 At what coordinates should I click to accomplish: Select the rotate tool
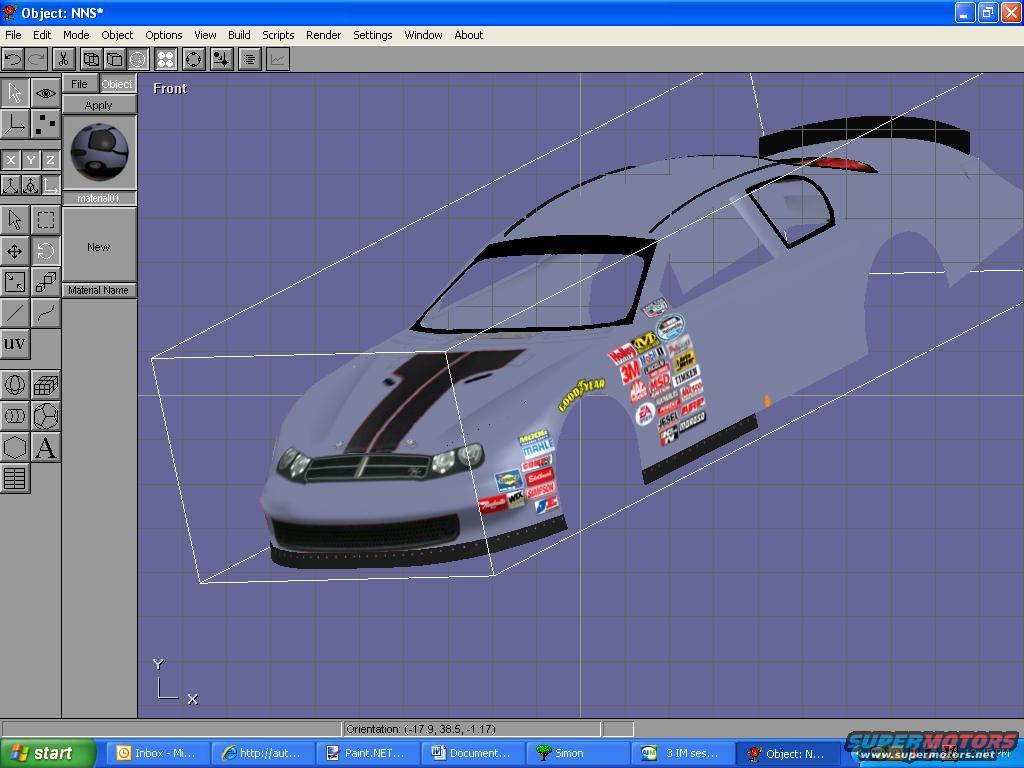(46, 251)
